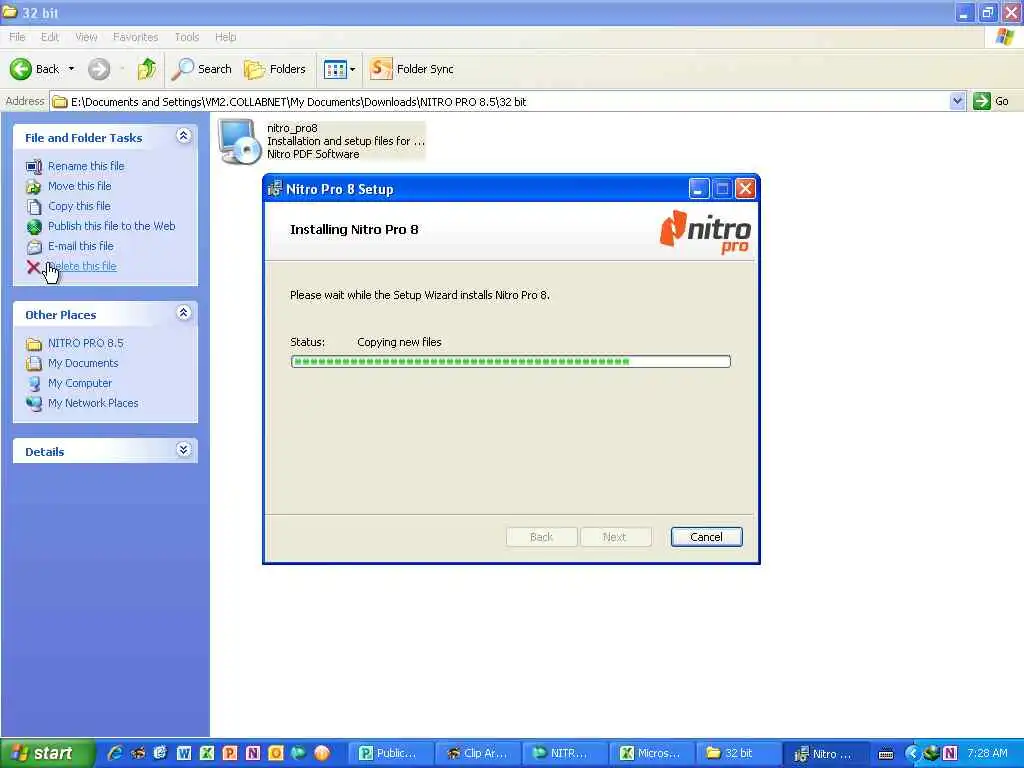Launch OneNote from Quick Launch bar
The image size is (1024, 768).
coord(253,753)
